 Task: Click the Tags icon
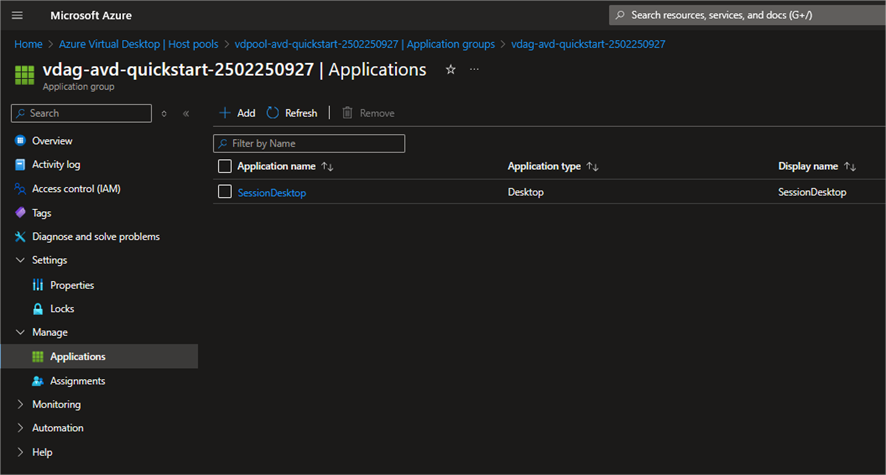[20, 213]
